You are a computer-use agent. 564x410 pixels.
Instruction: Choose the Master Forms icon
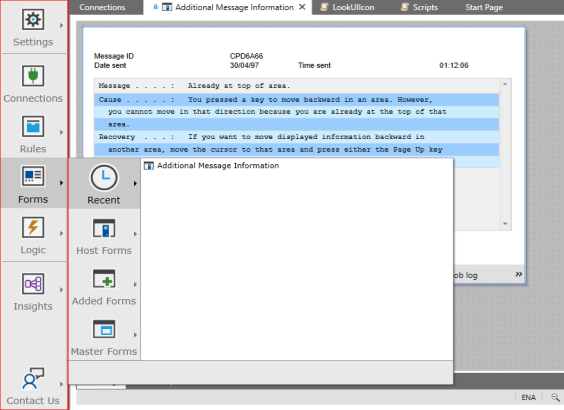coord(104,329)
